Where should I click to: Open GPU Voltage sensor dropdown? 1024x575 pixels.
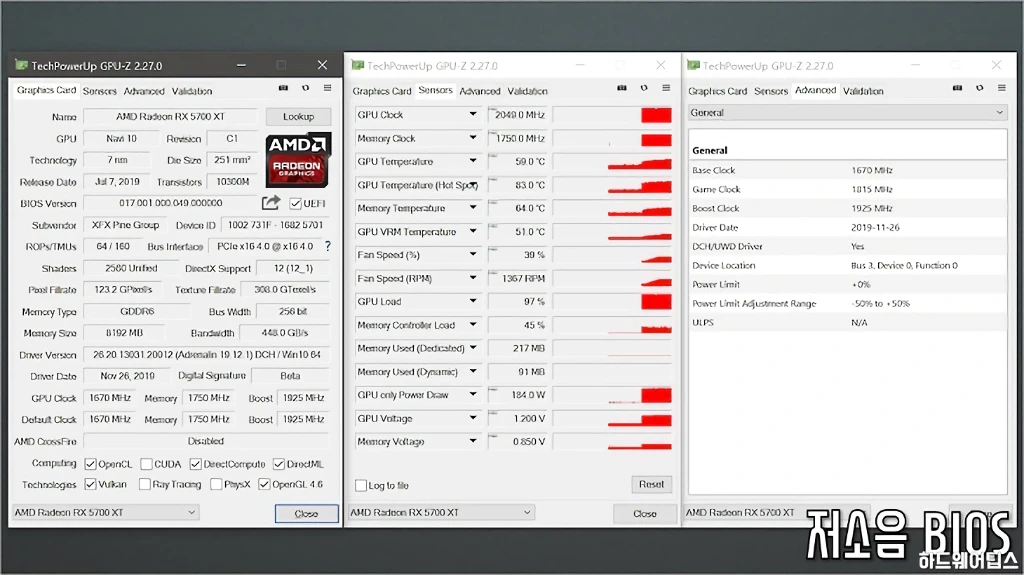[x=473, y=418]
